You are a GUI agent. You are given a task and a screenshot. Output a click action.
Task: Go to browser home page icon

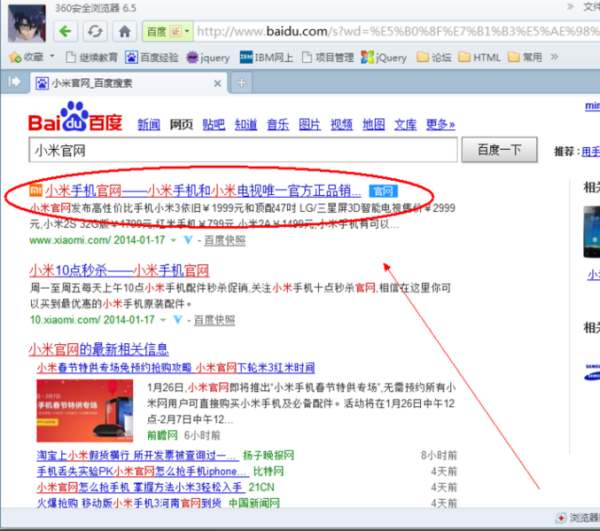point(124,31)
